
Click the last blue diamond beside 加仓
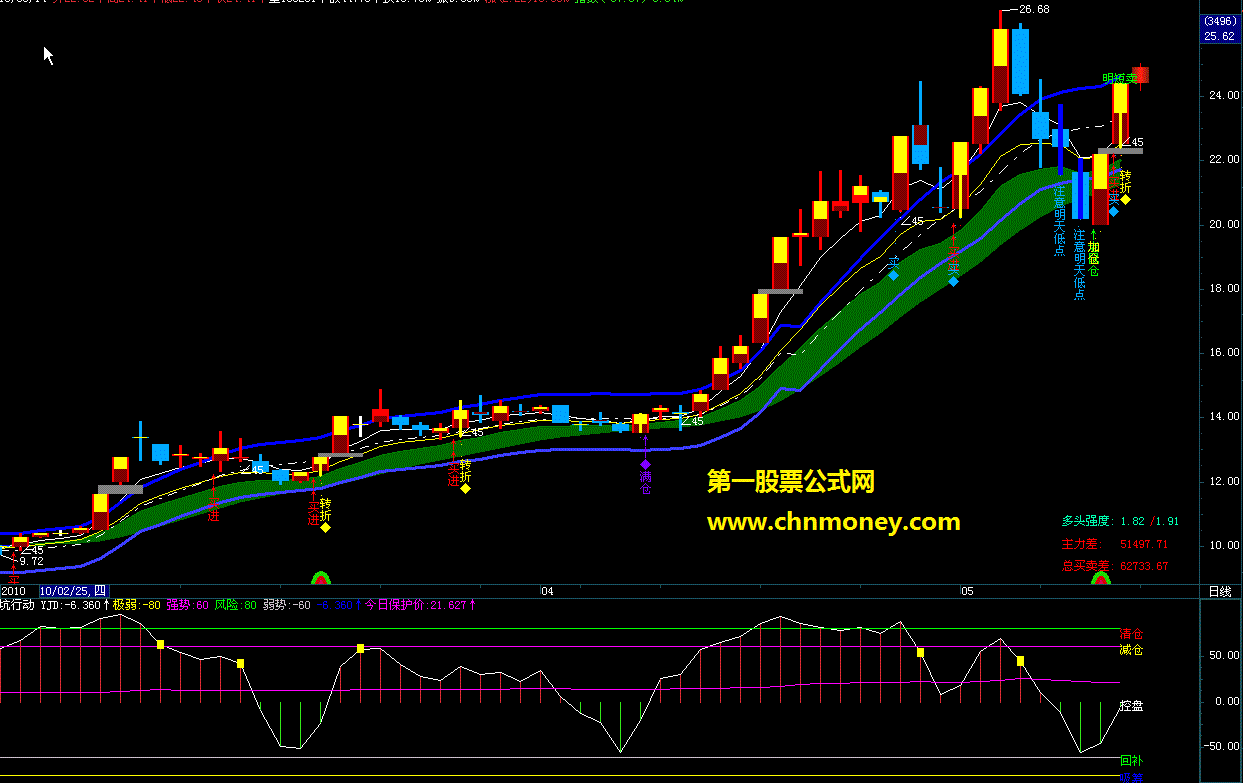pos(1113,211)
